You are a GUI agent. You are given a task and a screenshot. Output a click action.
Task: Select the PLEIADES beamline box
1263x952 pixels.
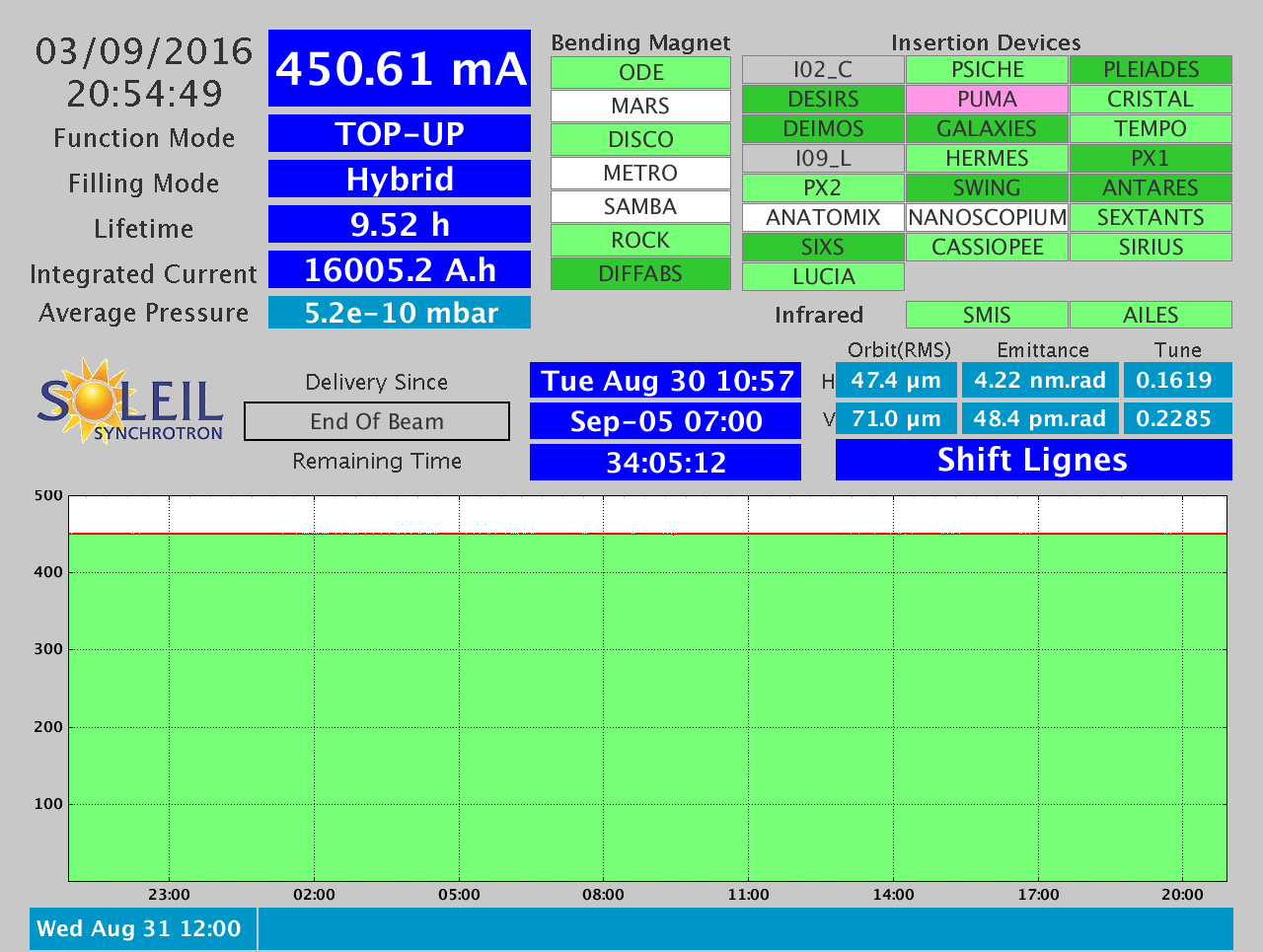coord(1151,69)
